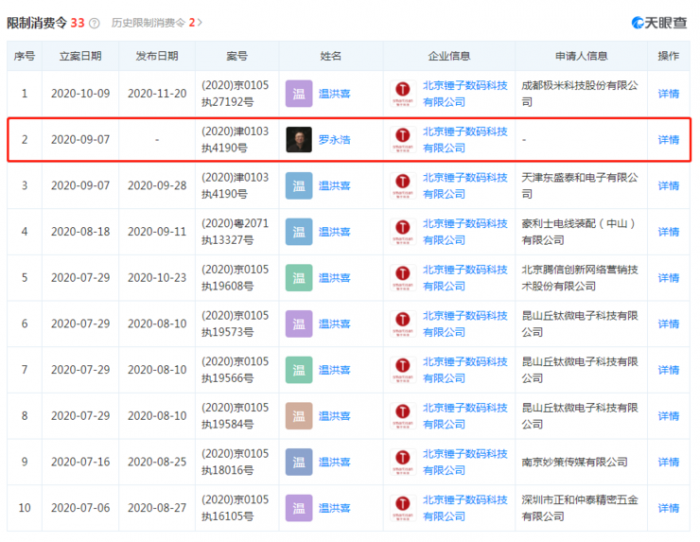This screenshot has width=700, height=542.
Task: Click the company logo in row 10
Action: [403, 508]
